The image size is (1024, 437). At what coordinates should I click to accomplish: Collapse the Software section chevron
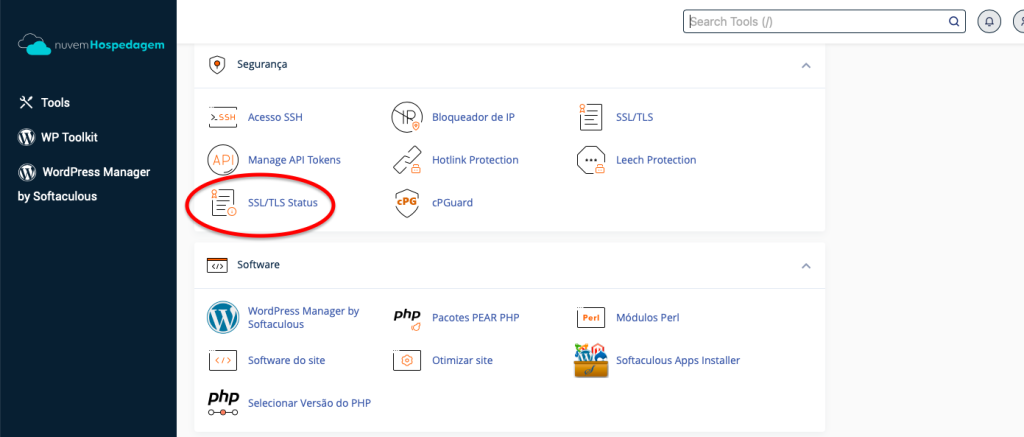(x=806, y=266)
